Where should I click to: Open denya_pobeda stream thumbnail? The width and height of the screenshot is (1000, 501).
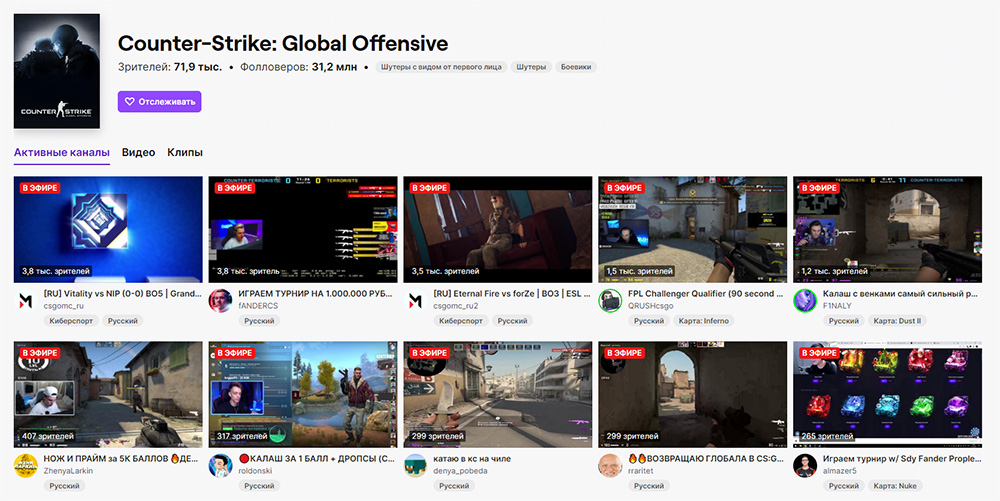tap(498, 395)
